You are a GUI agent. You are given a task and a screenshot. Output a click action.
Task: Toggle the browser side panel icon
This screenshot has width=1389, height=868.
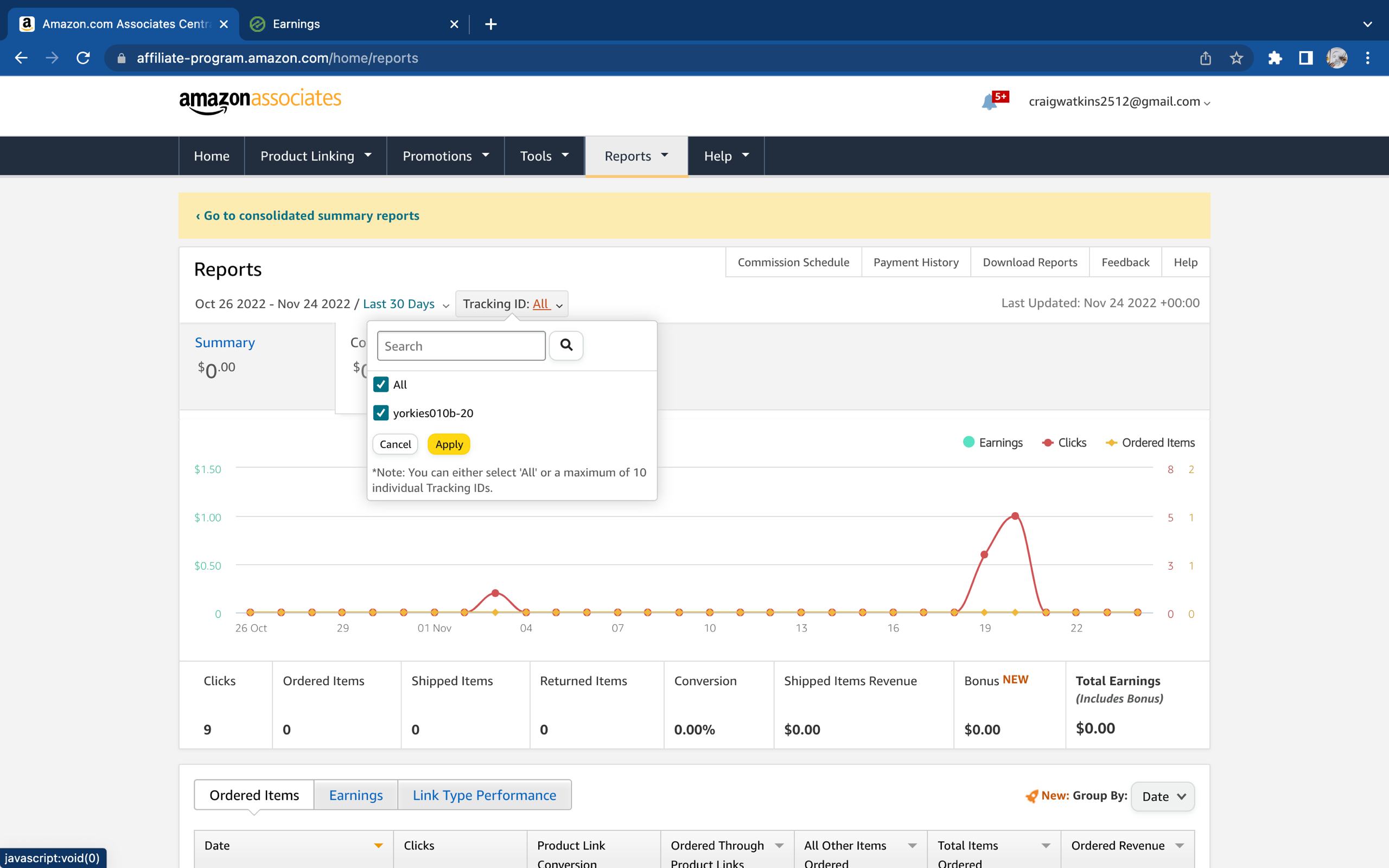[1306, 58]
